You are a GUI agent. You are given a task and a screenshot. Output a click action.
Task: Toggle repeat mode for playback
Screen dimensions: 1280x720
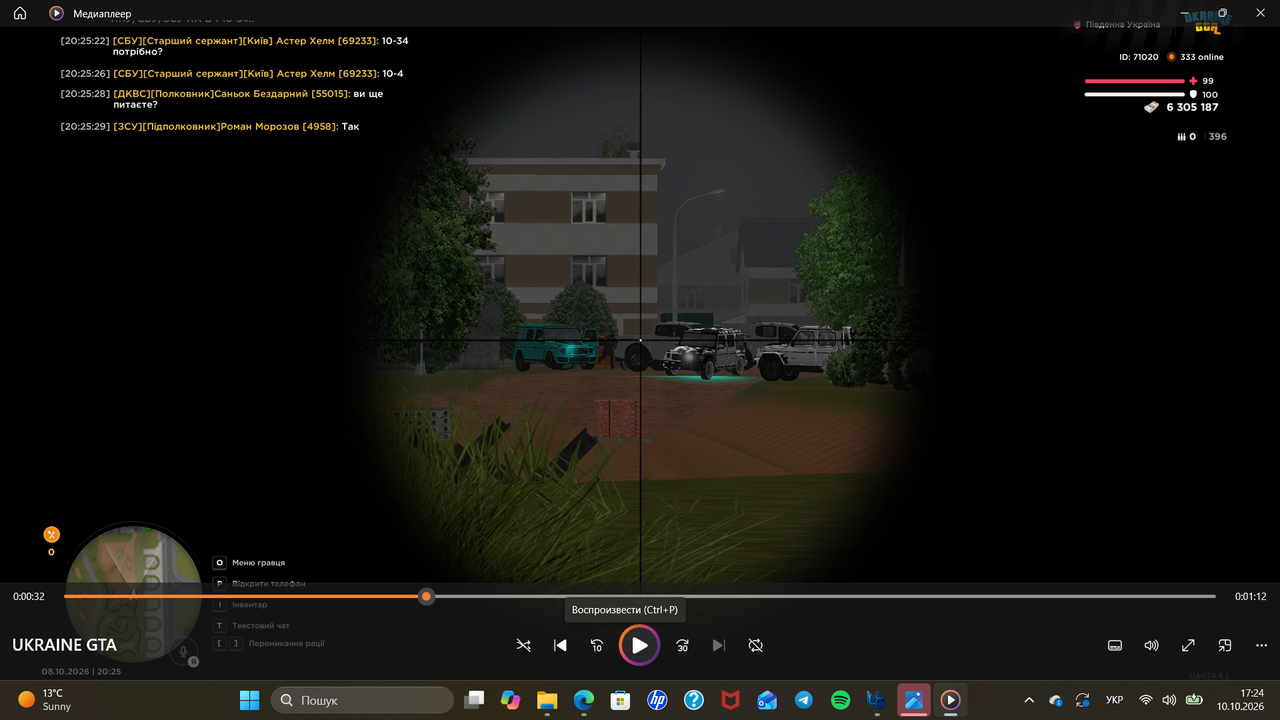(x=756, y=646)
